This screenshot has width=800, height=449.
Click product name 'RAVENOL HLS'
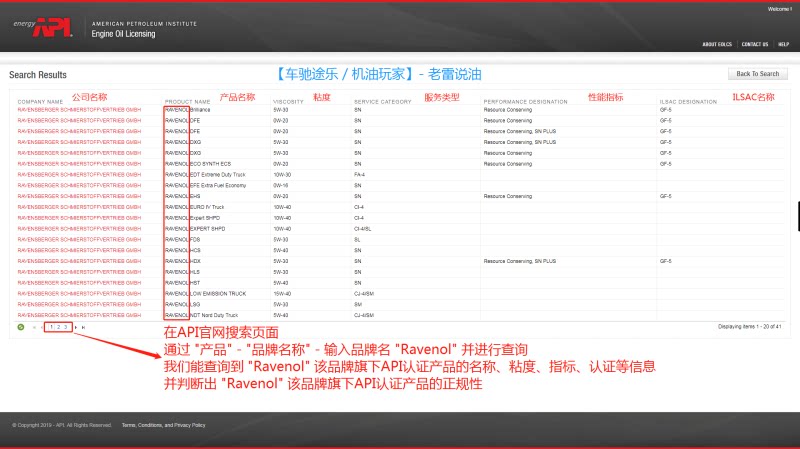click(183, 272)
